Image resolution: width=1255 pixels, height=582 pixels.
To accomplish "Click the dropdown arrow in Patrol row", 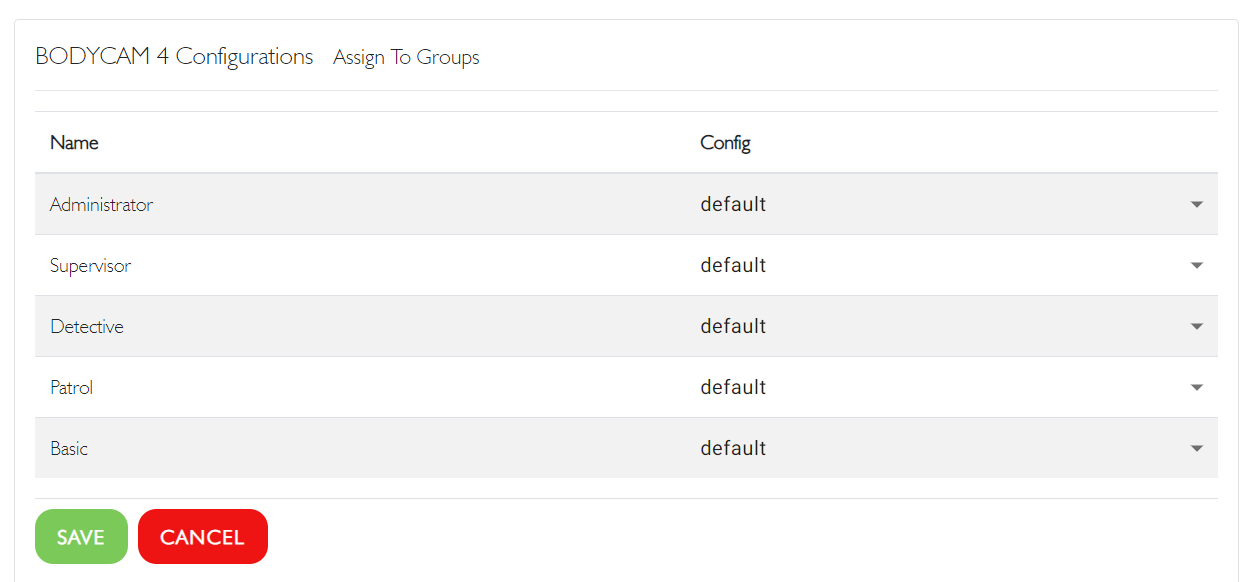I will [x=1196, y=388].
